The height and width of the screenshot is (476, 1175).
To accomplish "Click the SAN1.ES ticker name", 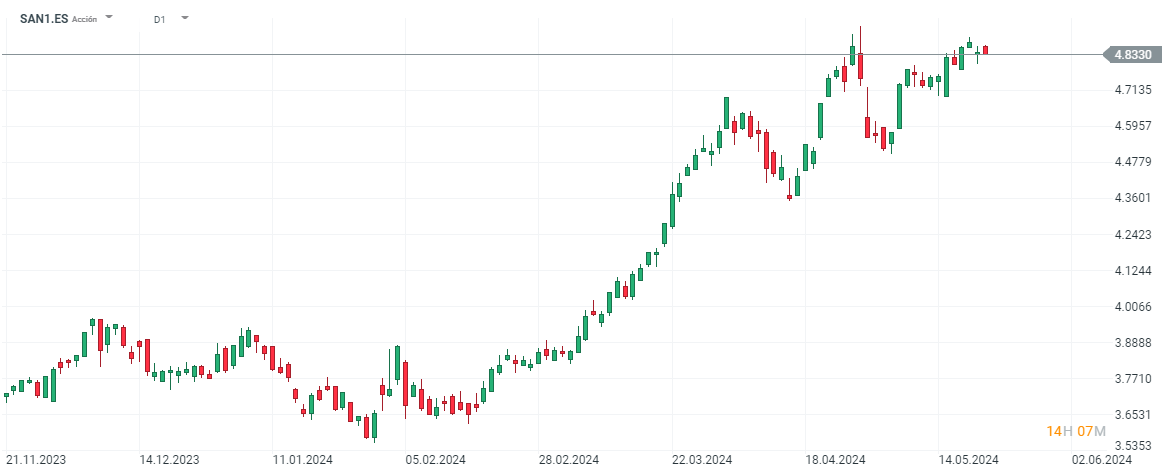I will click(44, 19).
